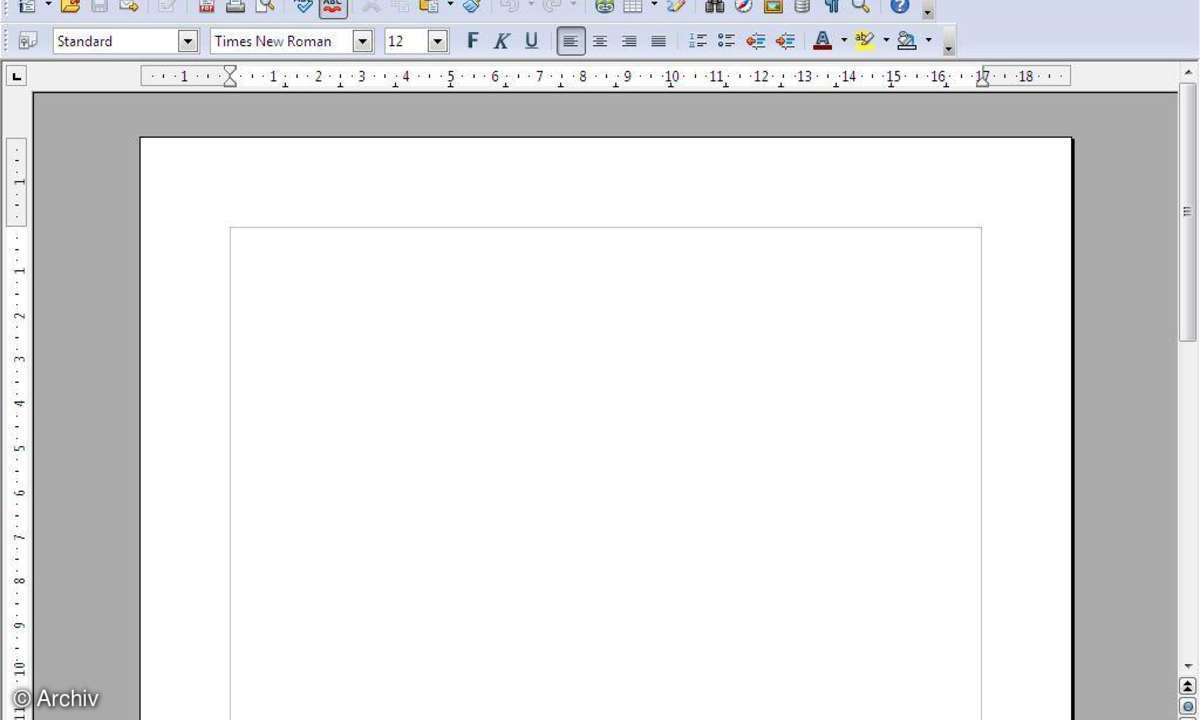Expand font color palette arrow
The image size is (1200, 720).
843,41
